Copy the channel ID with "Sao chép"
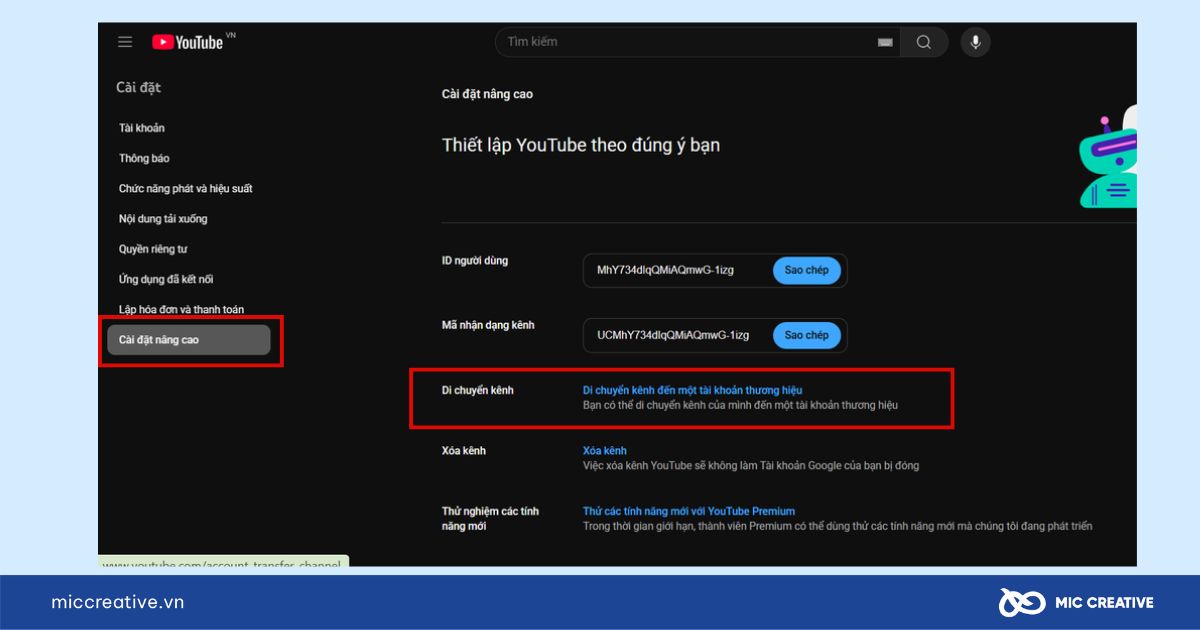This screenshot has height=630, width=1200. [806, 335]
